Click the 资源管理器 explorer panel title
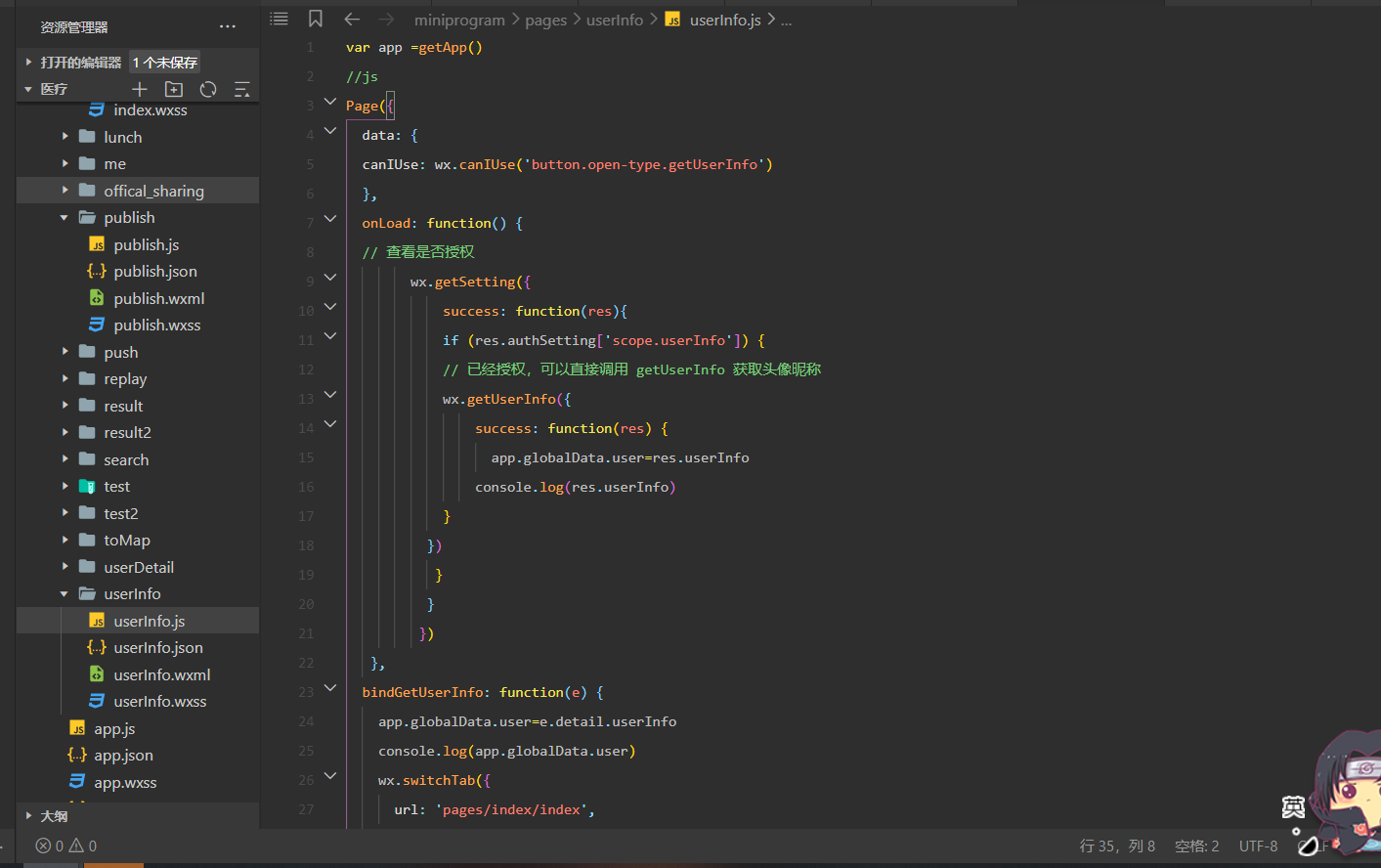1381x868 pixels. tap(74, 27)
